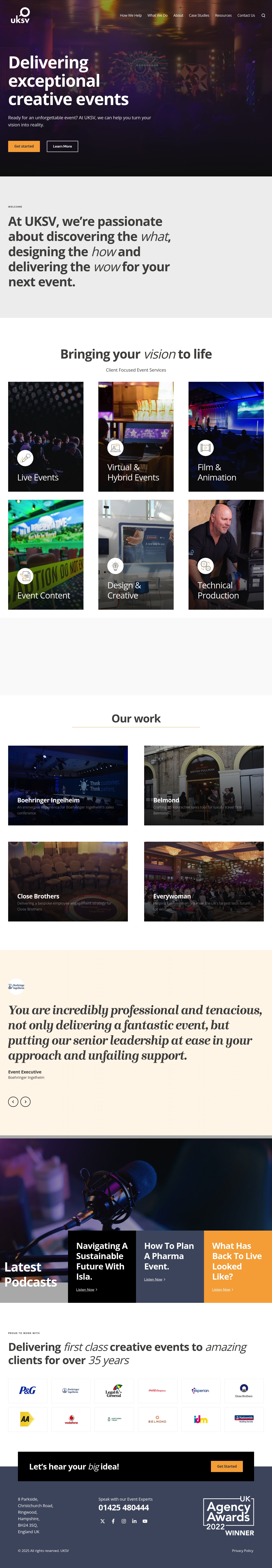272x1568 pixels.
Task: Open the Everywoman case study
Action: 204,881
